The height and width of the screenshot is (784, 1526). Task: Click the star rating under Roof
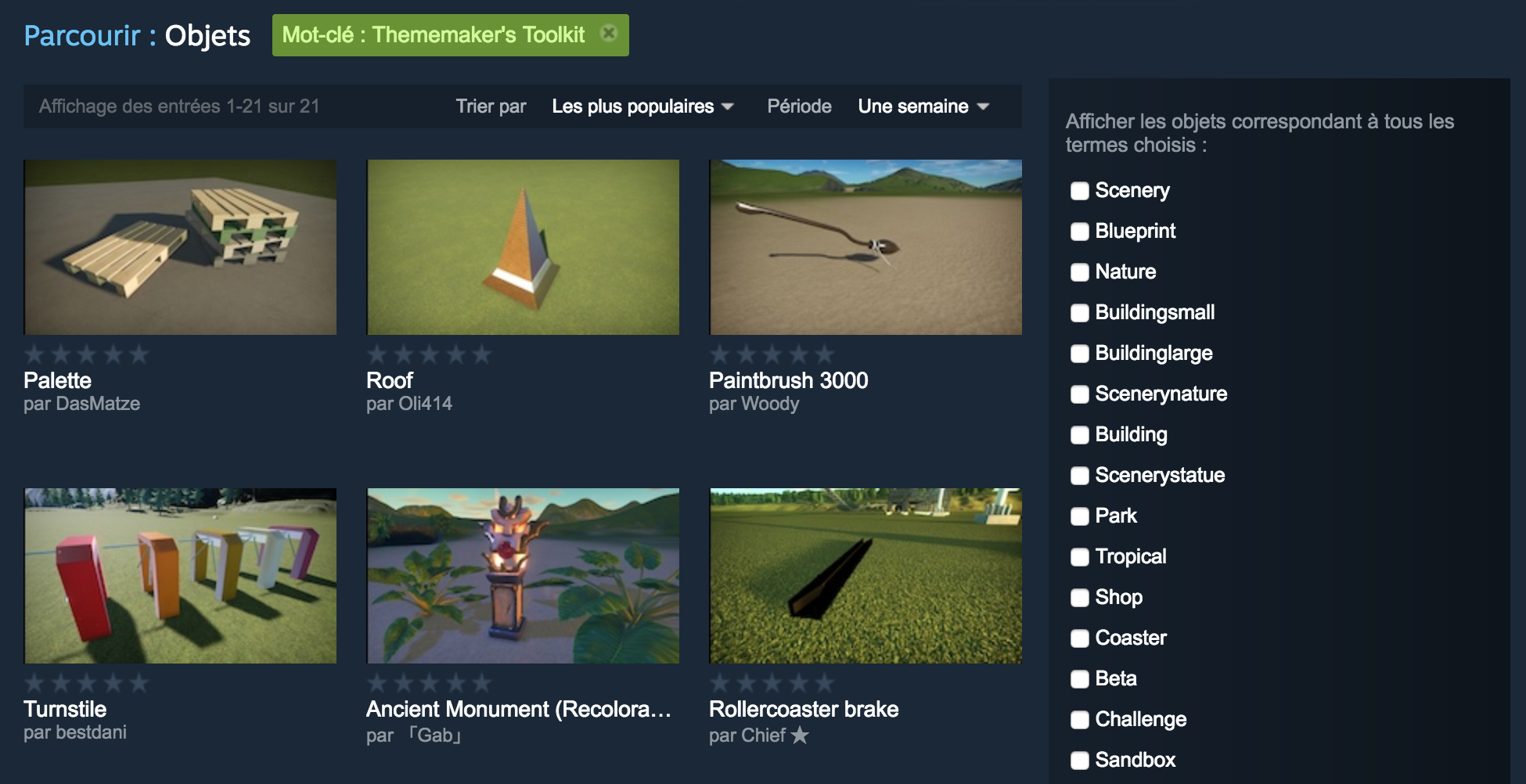[429, 354]
